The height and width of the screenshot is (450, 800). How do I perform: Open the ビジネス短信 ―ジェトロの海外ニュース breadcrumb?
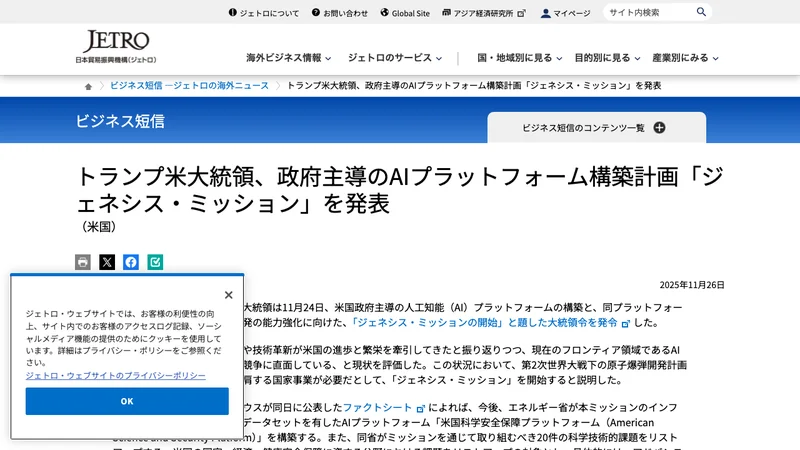189,86
